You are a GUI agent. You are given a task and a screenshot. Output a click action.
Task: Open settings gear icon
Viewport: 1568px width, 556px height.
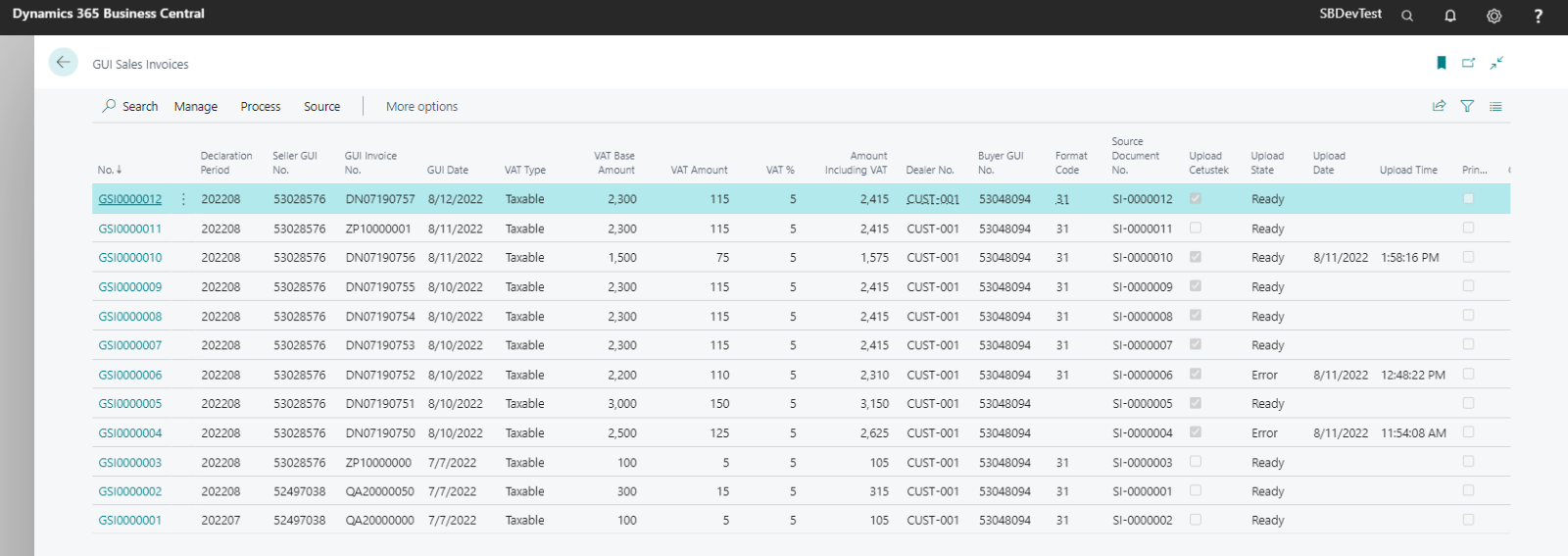(x=1494, y=16)
